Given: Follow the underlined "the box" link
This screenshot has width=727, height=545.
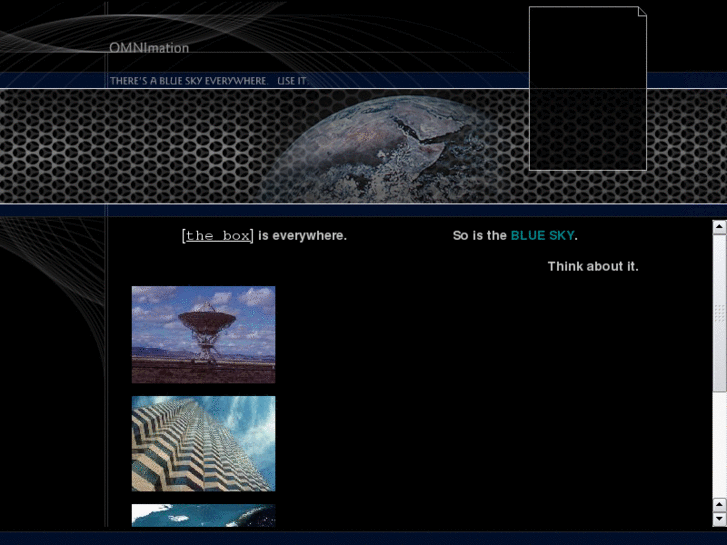Looking at the screenshot, I should [218, 236].
